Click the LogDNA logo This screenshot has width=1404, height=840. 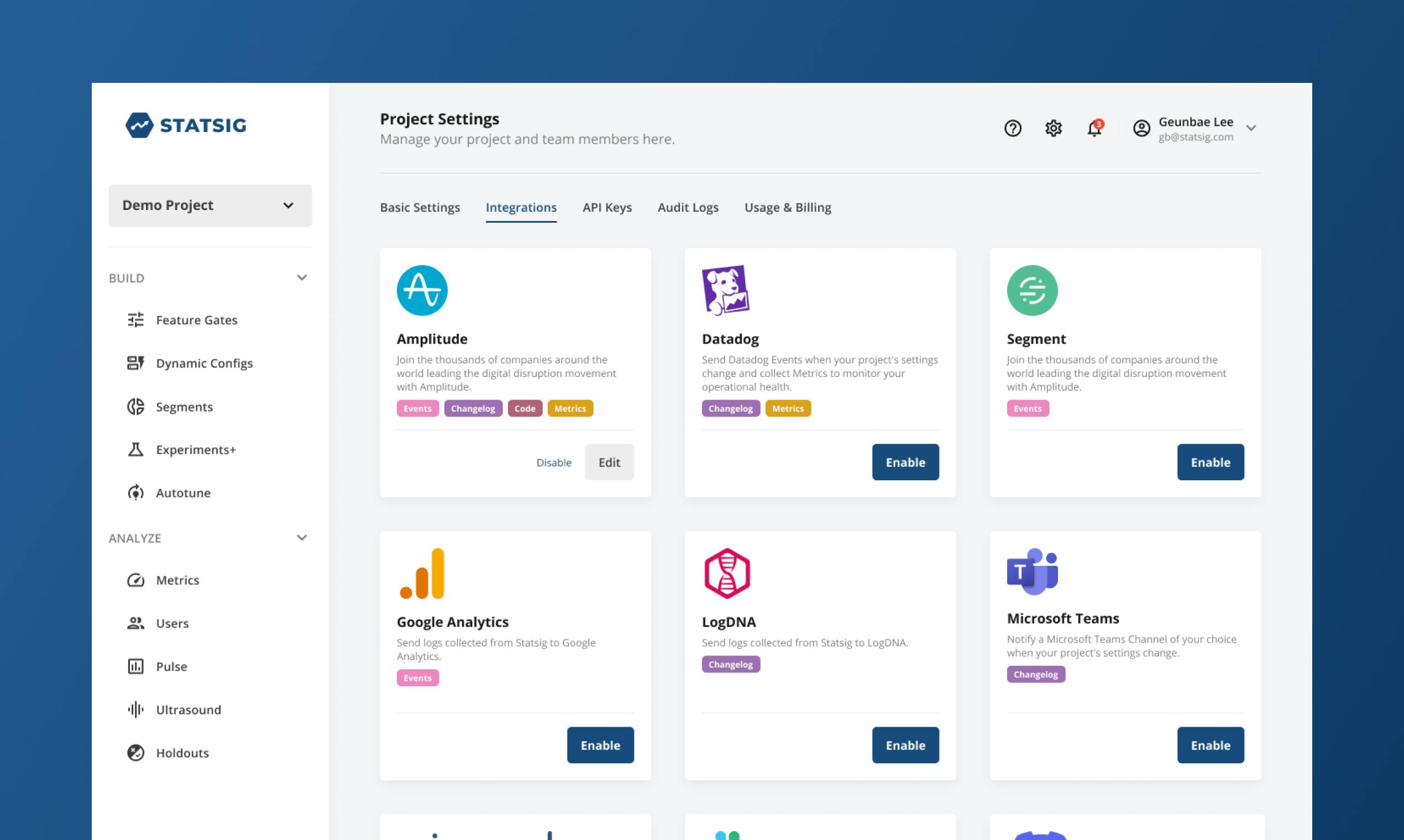point(727,573)
